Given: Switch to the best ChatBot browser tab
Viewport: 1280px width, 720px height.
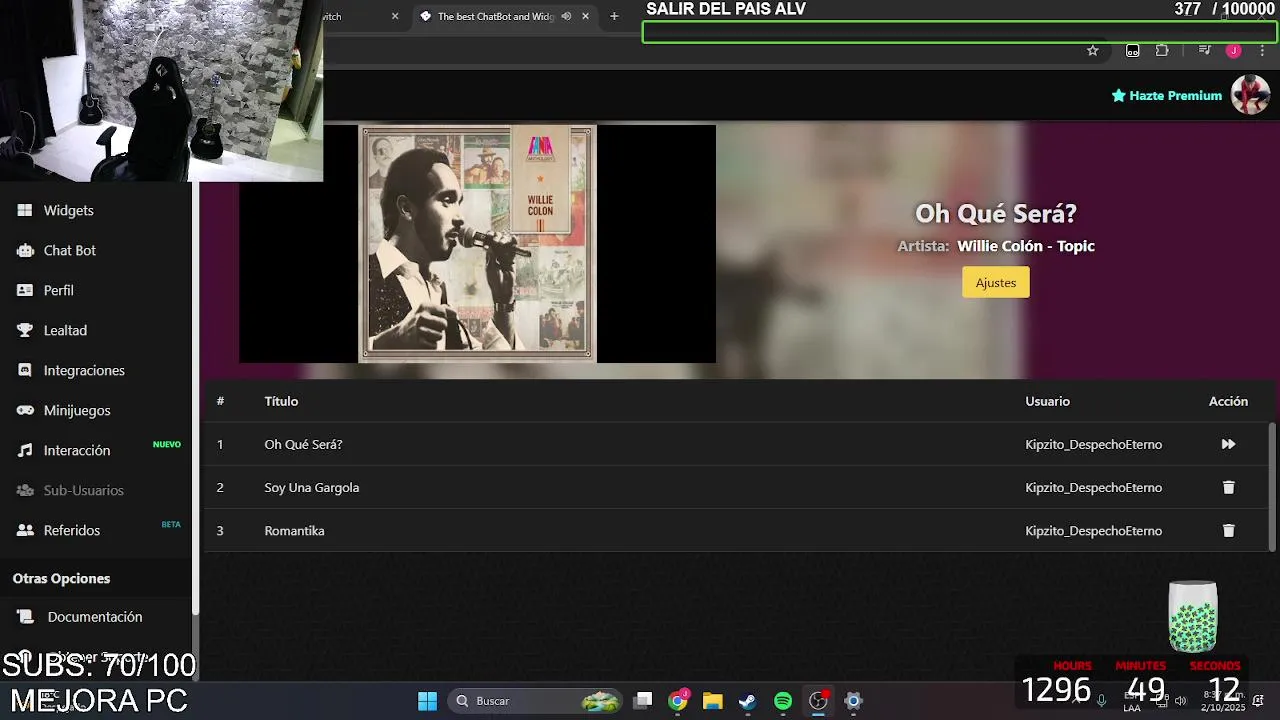Looking at the screenshot, I should click(x=495, y=16).
